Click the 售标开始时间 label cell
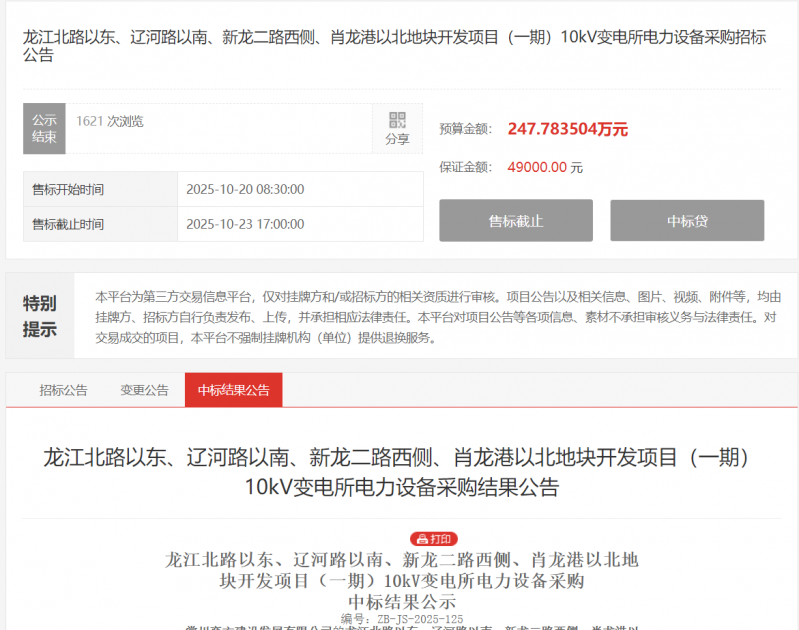Screen dimensions: 799x630 pos(68,189)
